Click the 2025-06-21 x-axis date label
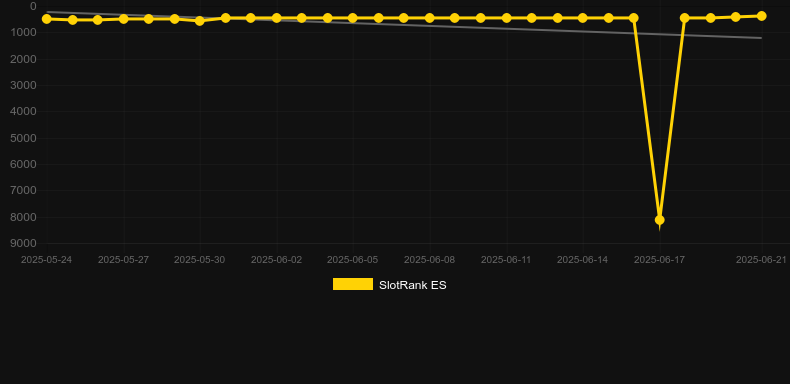This screenshot has height=384, width=790. click(x=761, y=260)
